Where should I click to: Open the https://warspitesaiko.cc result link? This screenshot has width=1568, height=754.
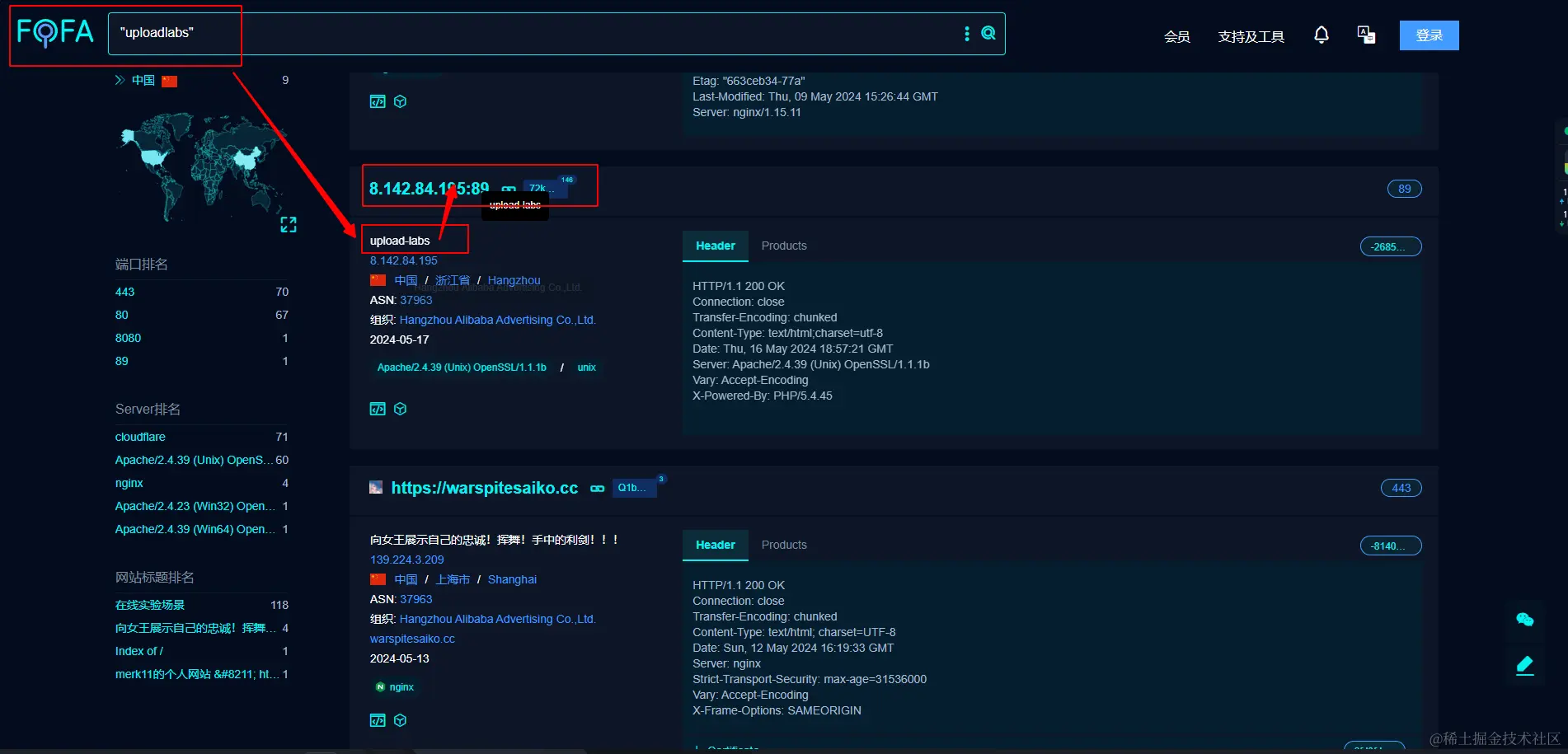click(x=485, y=488)
